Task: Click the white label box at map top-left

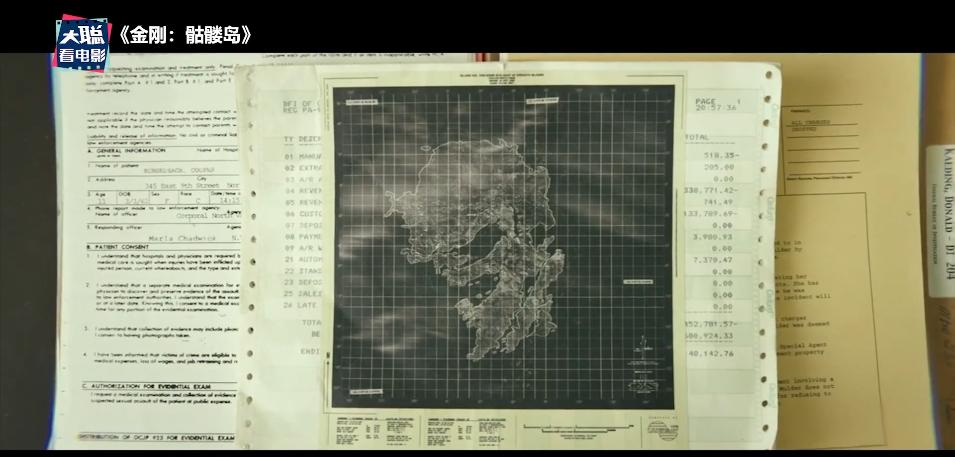Action: 362,102
